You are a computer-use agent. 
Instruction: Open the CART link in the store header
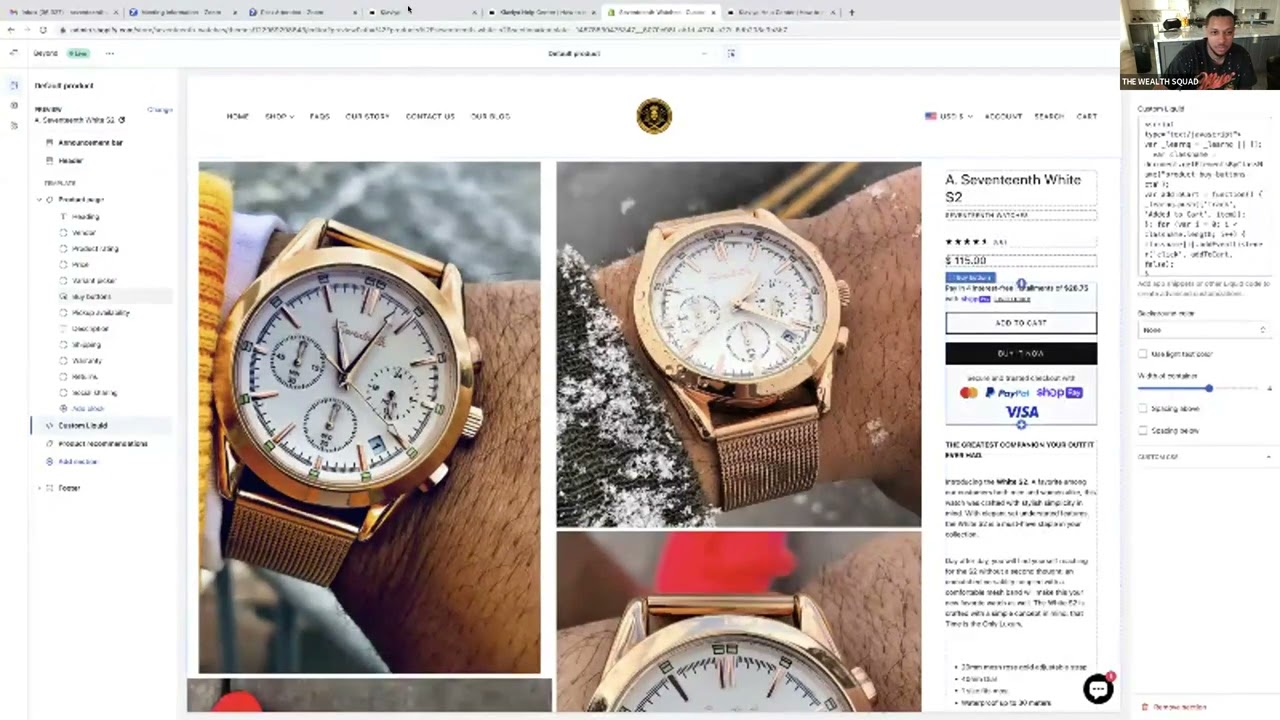[1087, 116]
